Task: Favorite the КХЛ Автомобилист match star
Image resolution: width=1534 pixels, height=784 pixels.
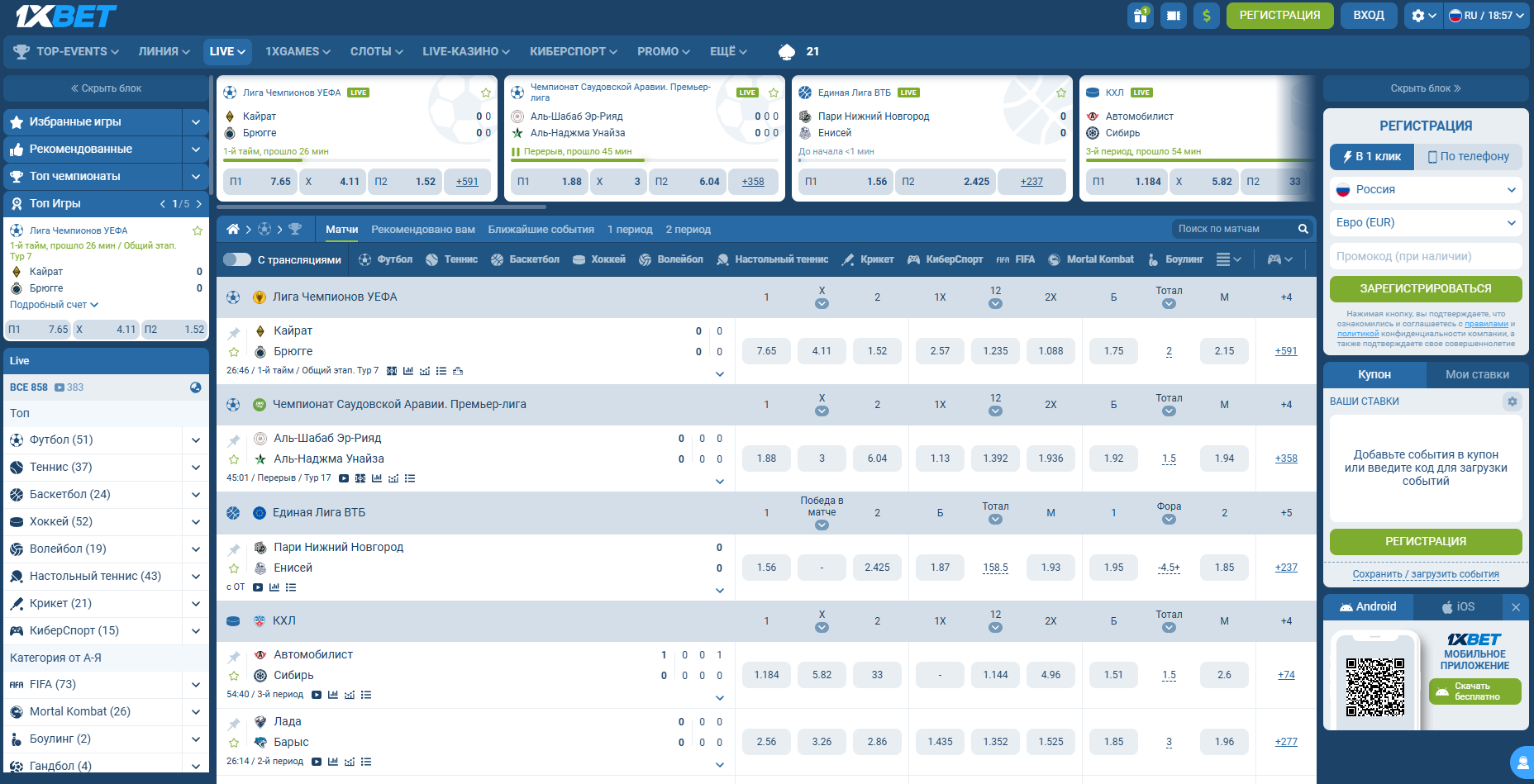Action: tap(234, 676)
